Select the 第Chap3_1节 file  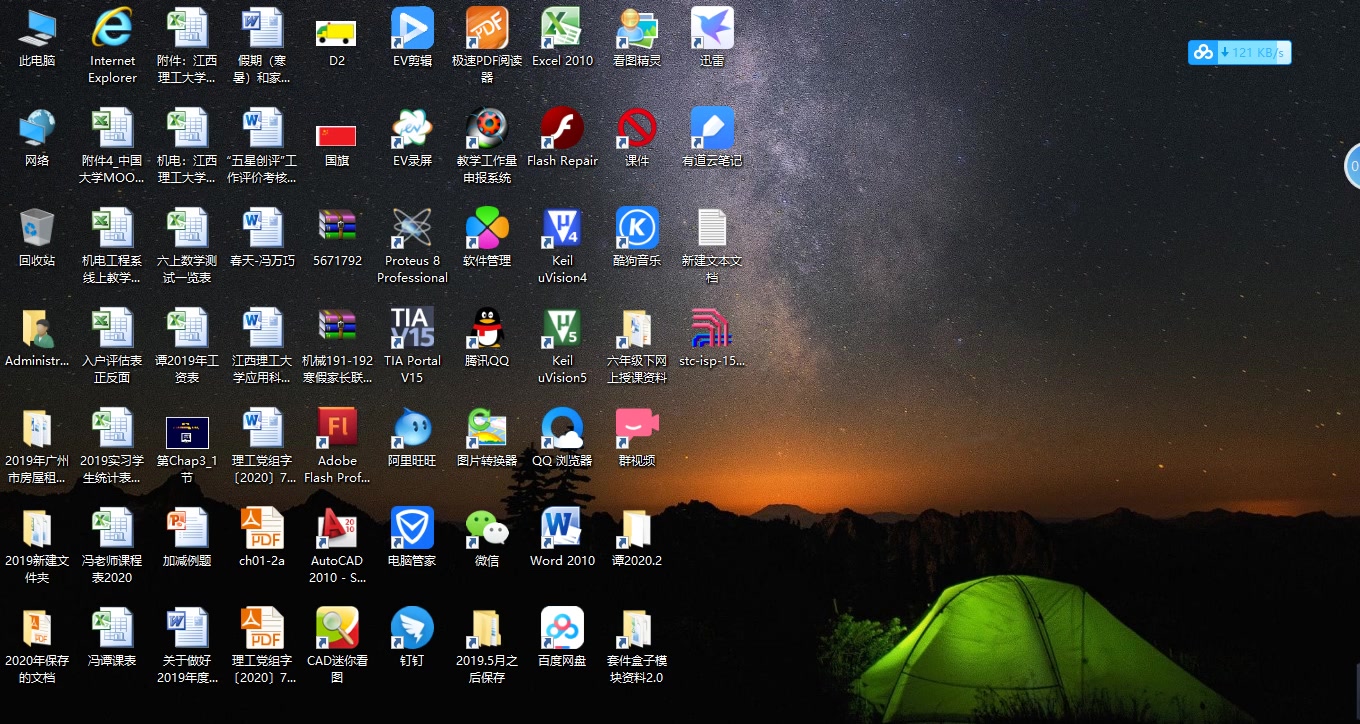[x=187, y=432]
